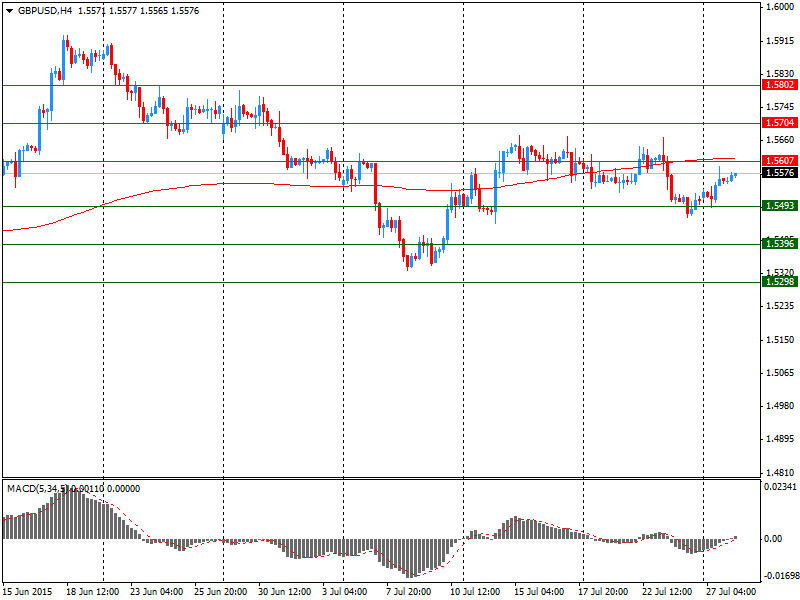Select the 1.5396 green support level label
This screenshot has width=800, height=600.
(780, 244)
